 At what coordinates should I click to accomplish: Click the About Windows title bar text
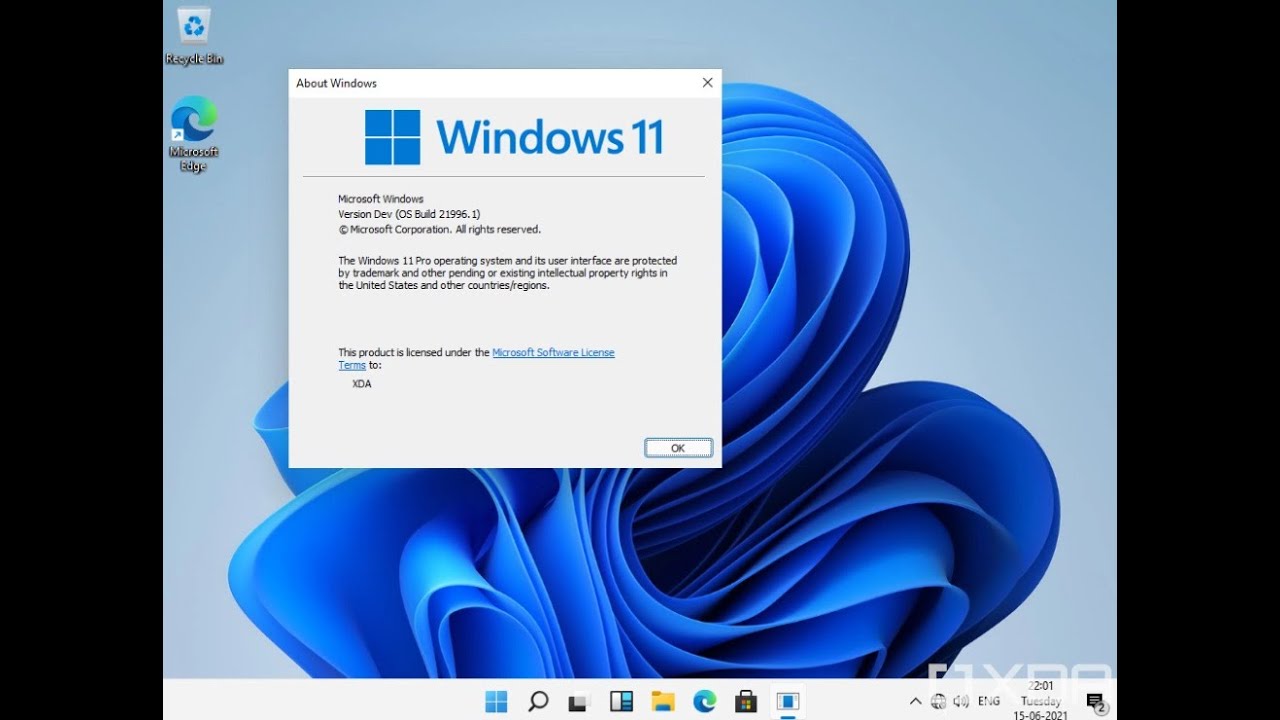[x=336, y=83]
